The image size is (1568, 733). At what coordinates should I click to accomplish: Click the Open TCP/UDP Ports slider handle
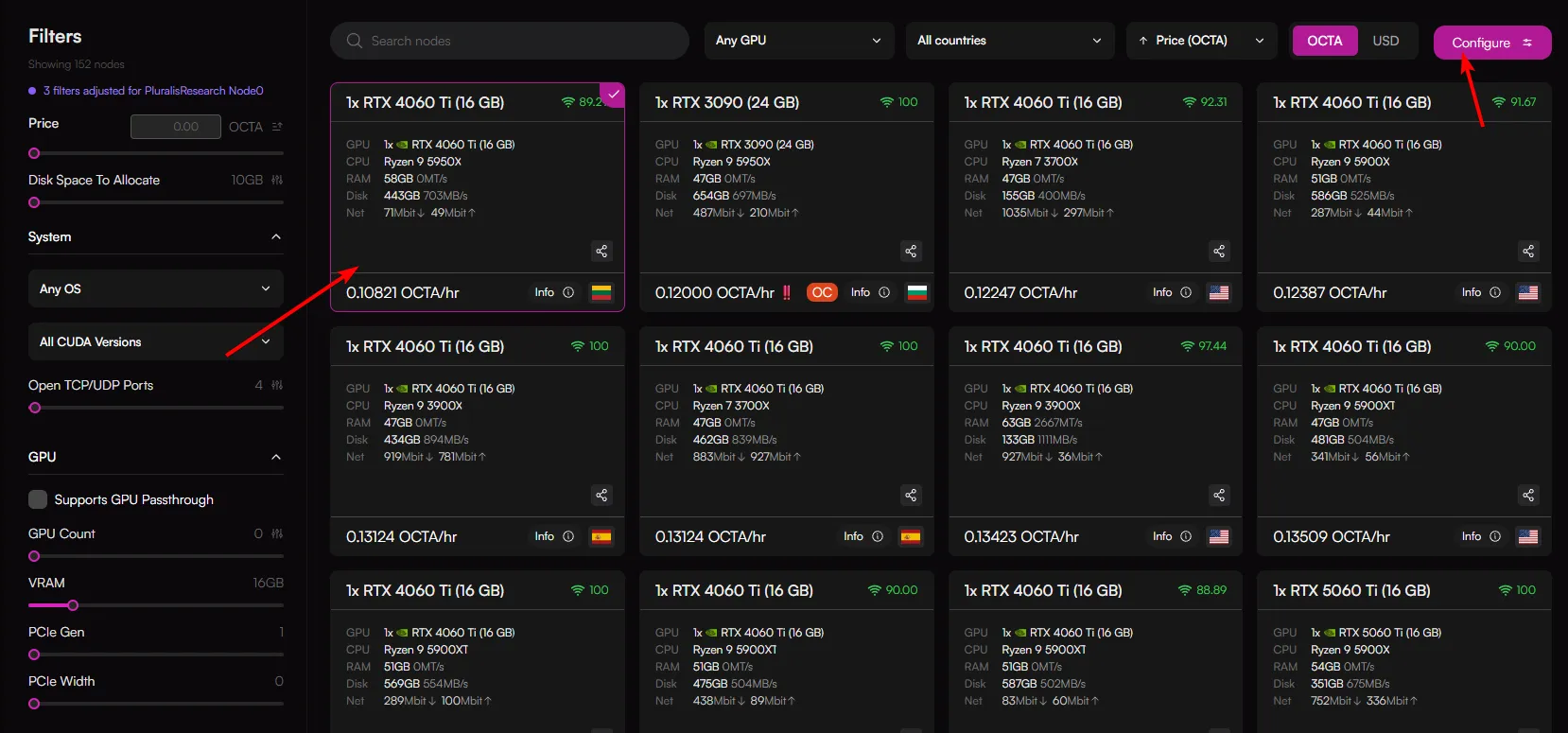click(x=35, y=408)
